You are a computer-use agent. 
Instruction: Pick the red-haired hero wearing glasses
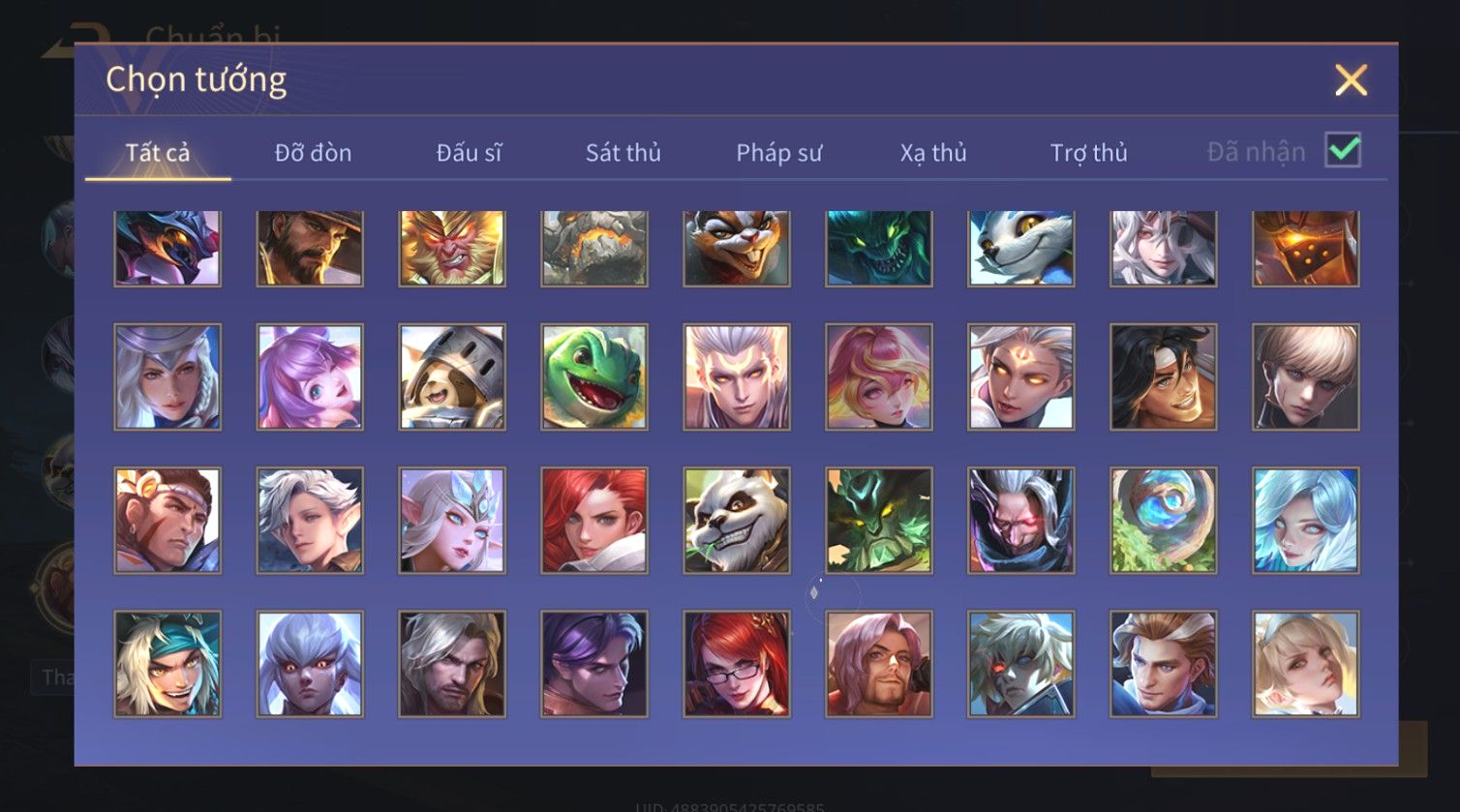737,663
